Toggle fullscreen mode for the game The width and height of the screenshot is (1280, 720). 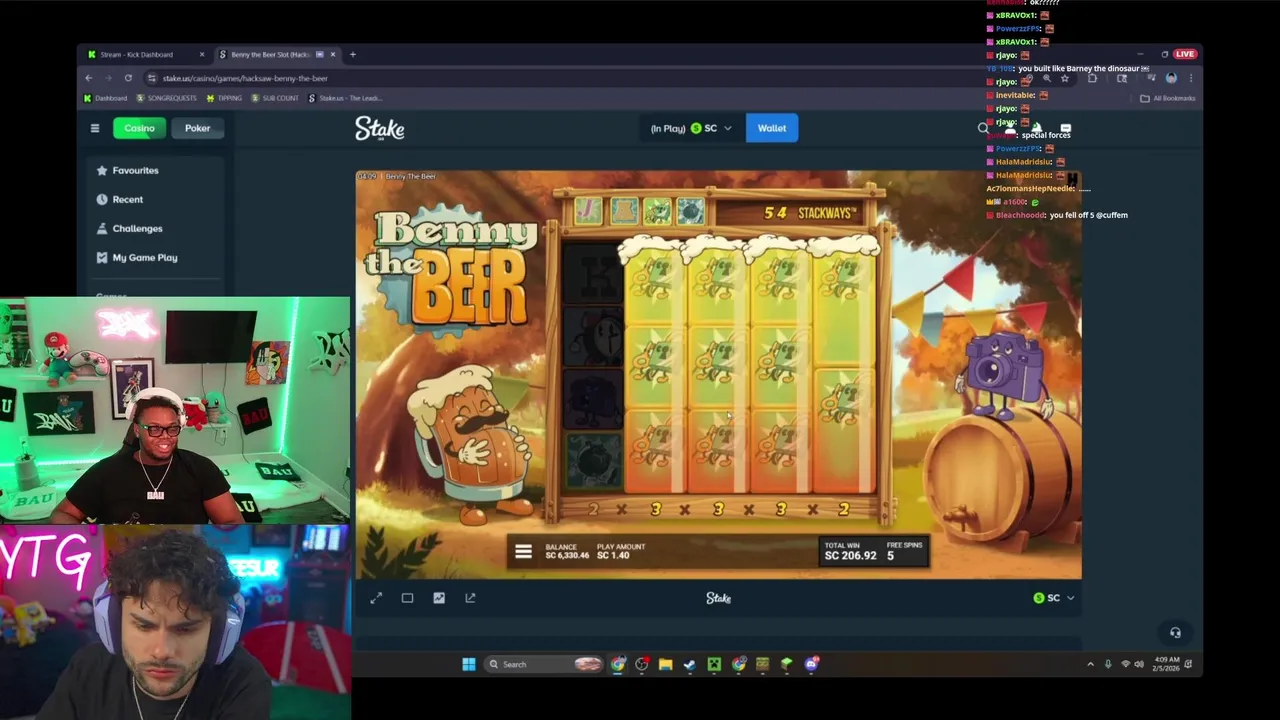coord(376,598)
